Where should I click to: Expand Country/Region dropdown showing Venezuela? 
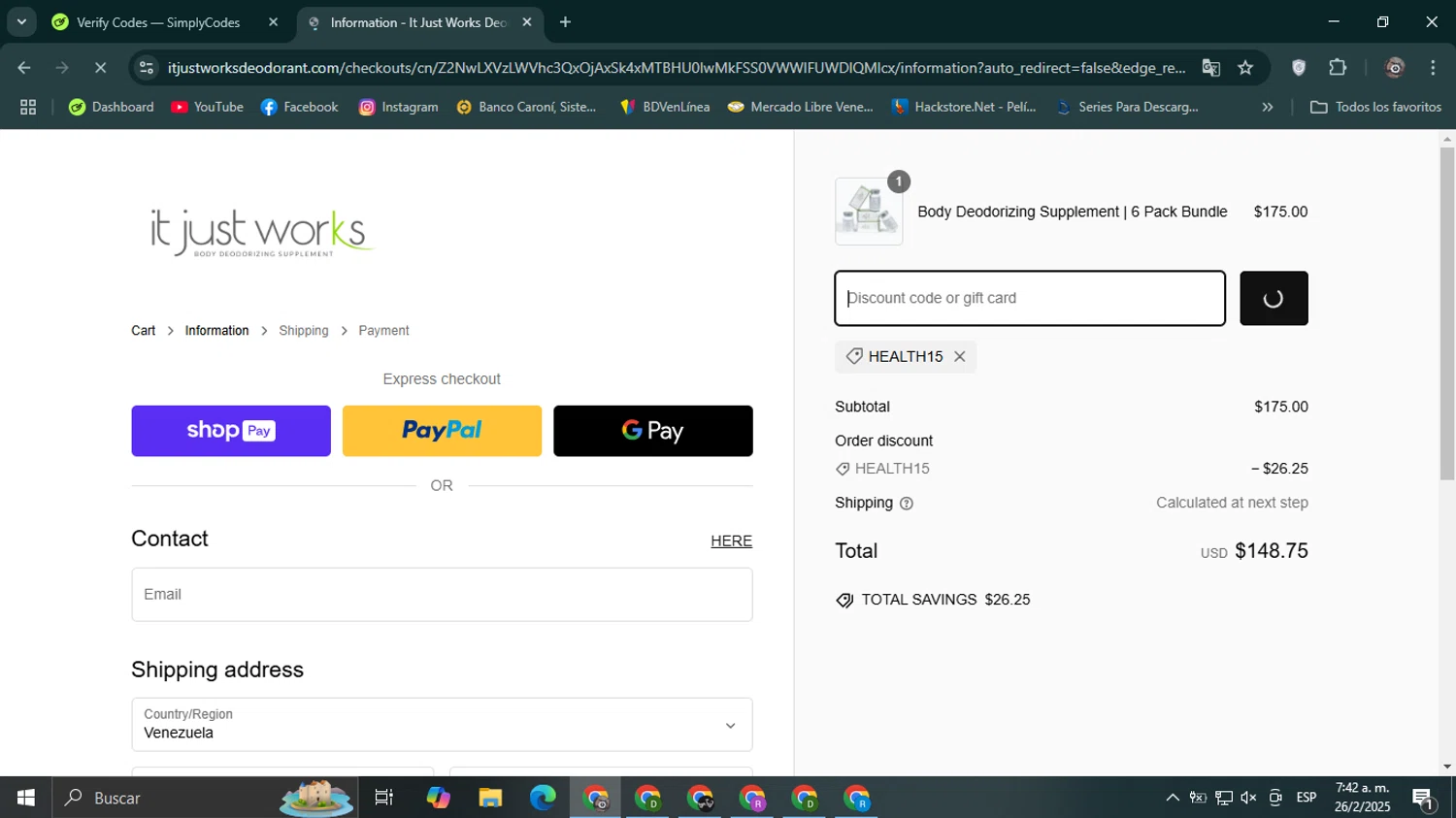click(442, 724)
